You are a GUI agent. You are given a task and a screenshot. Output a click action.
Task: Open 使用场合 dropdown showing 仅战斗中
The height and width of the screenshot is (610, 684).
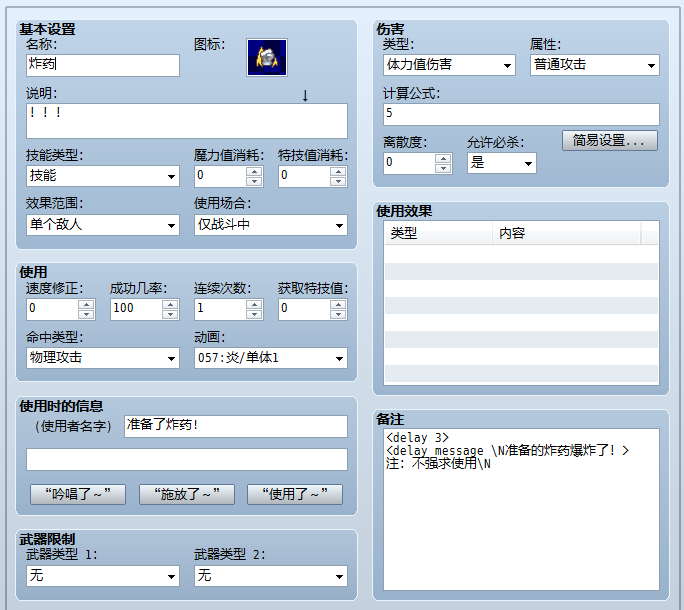tap(271, 225)
